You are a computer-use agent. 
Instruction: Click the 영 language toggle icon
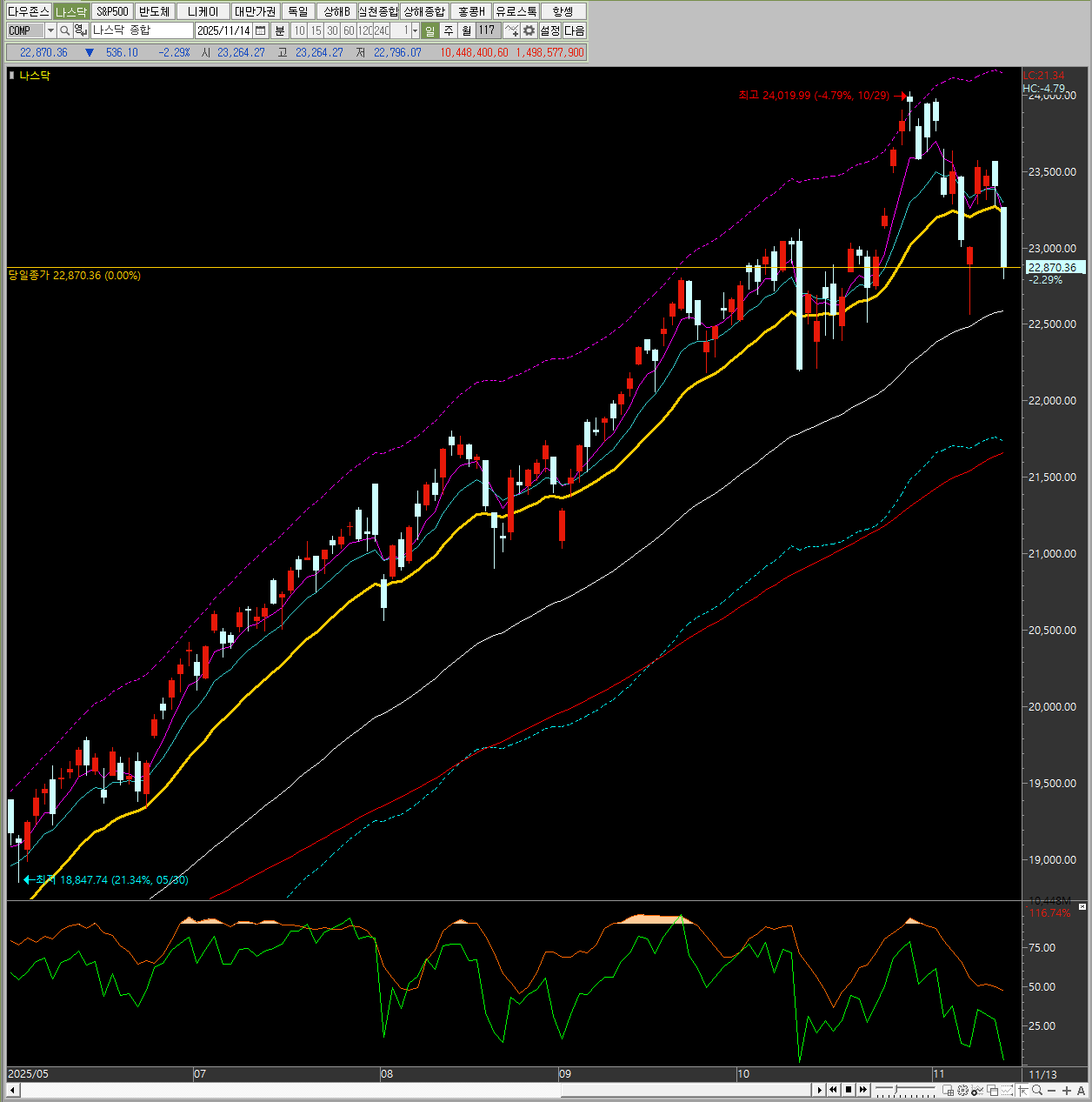click(80, 30)
